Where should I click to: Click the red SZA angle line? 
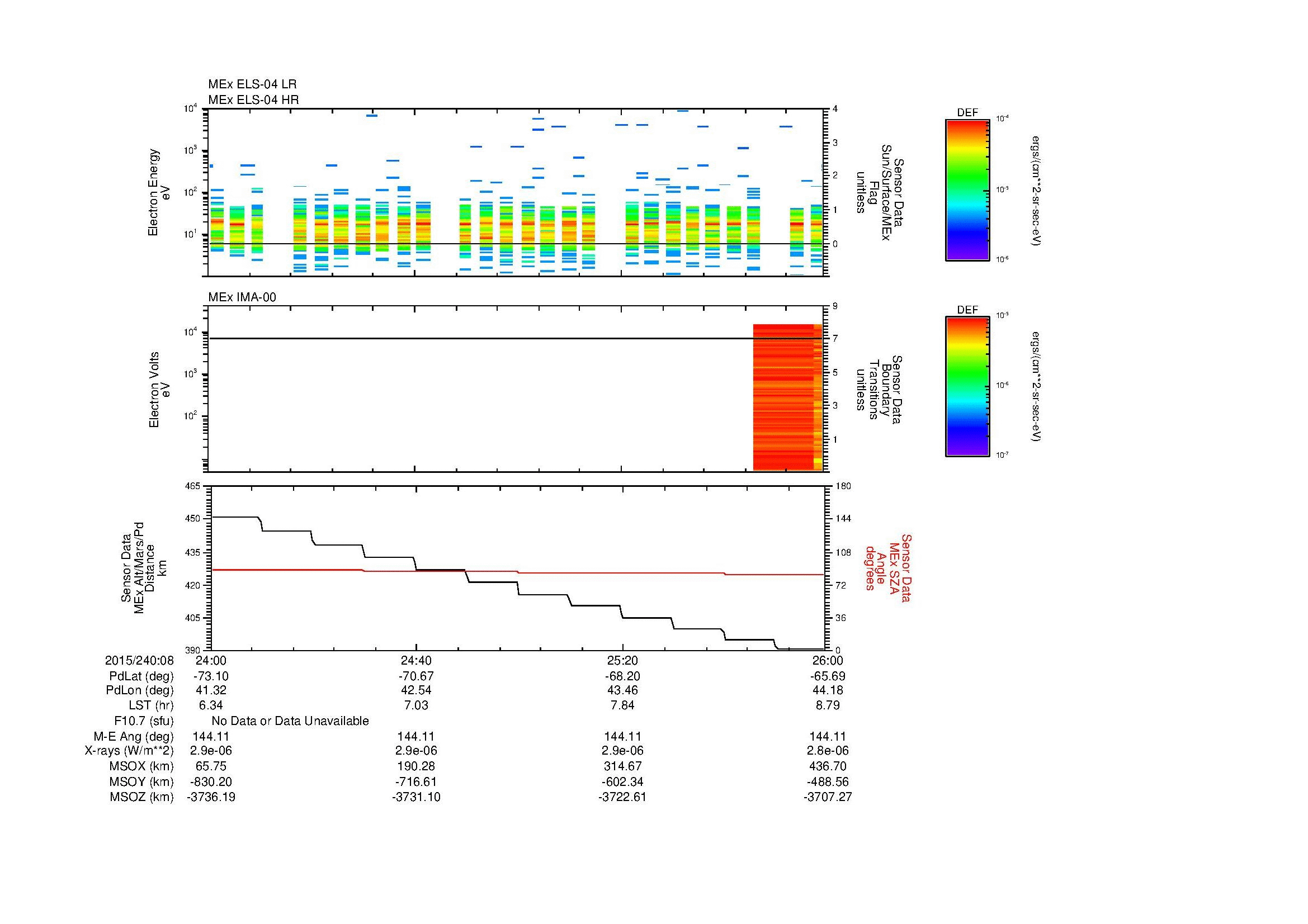click(x=517, y=572)
